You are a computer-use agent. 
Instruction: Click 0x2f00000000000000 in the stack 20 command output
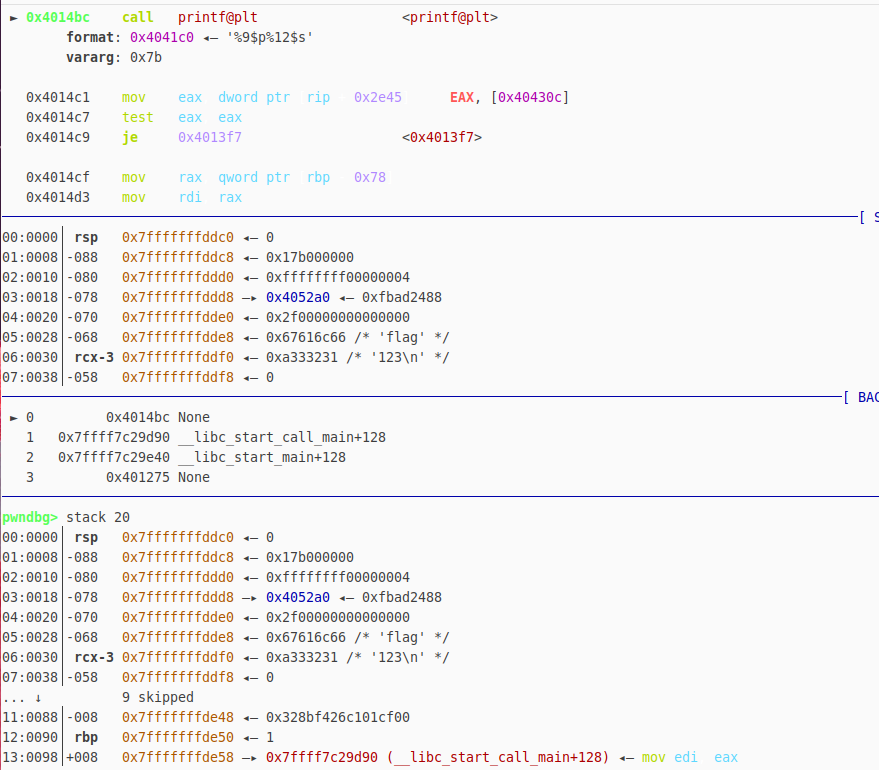coord(337,618)
